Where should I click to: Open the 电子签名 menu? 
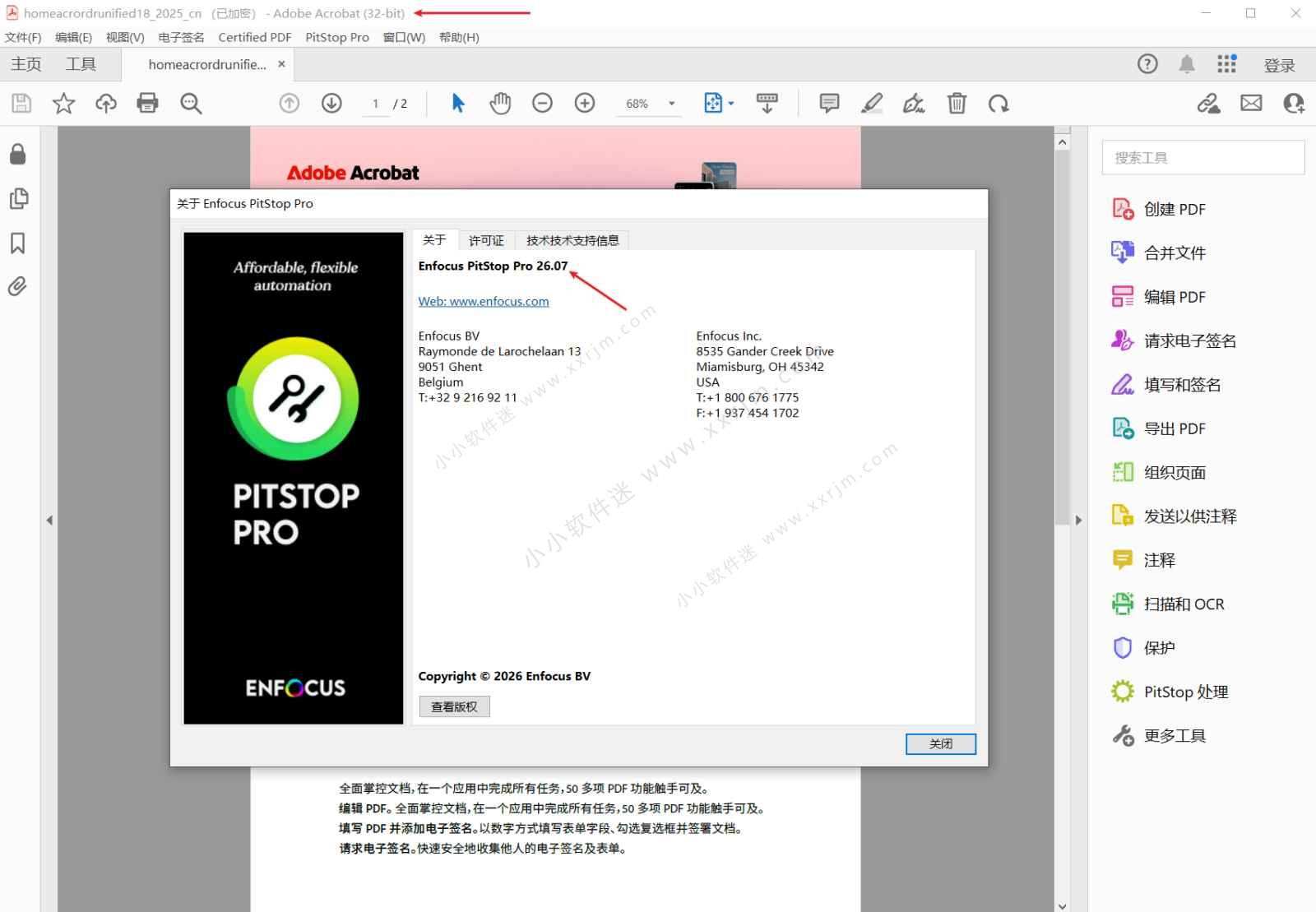(181, 37)
